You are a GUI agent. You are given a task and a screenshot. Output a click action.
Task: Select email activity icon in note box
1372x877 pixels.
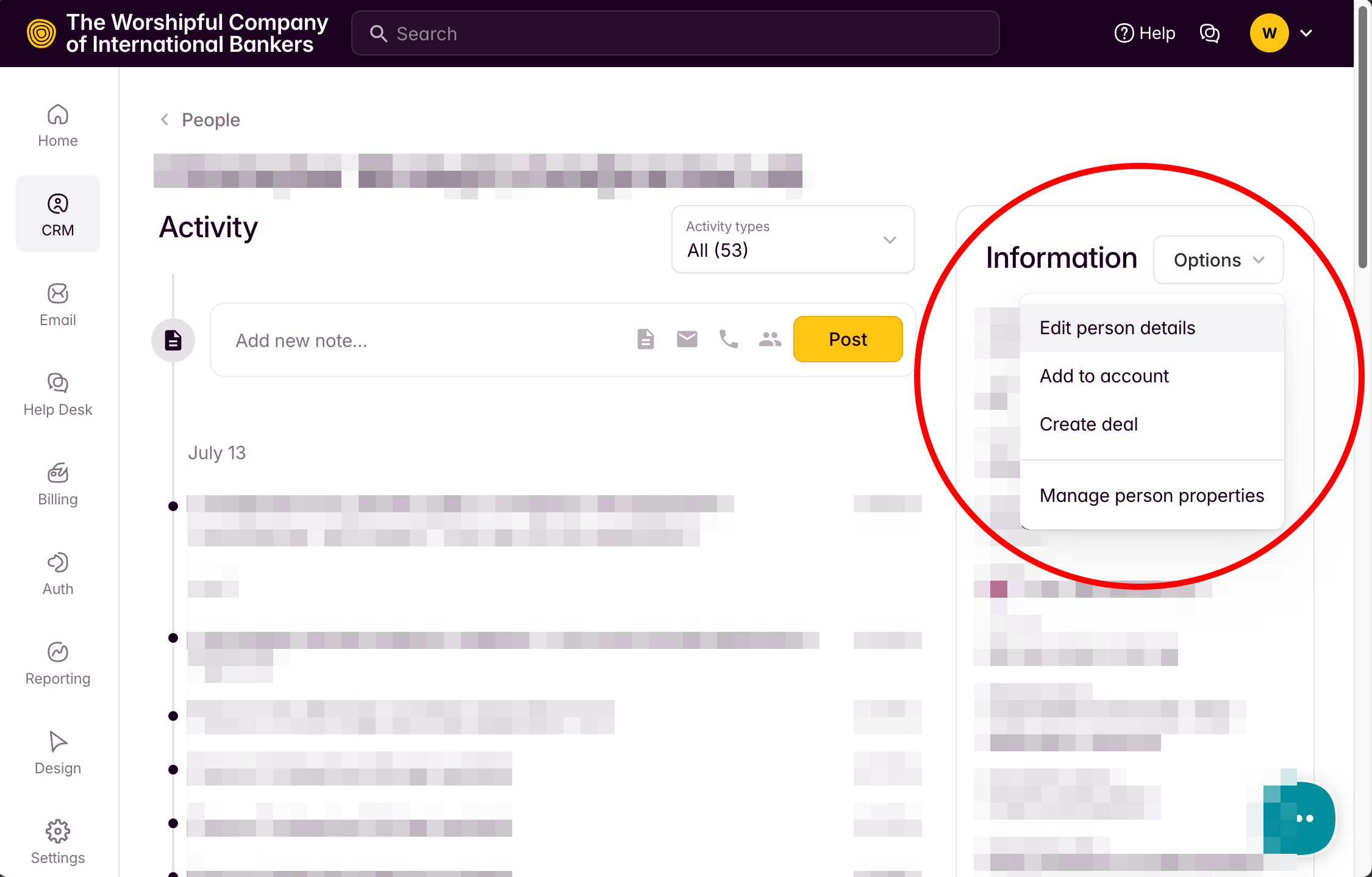click(687, 339)
